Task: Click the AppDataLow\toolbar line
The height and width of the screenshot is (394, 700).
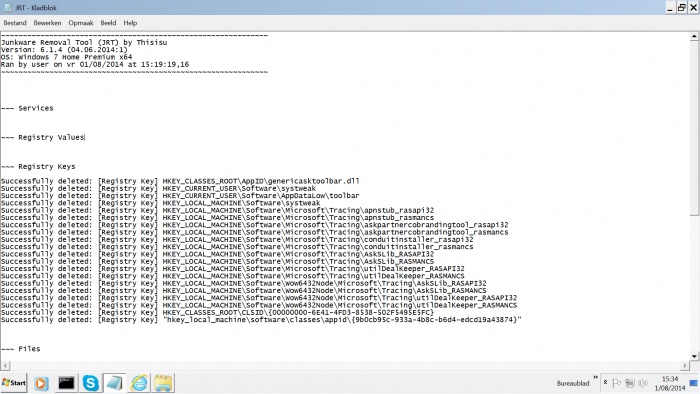Action: pos(180,195)
